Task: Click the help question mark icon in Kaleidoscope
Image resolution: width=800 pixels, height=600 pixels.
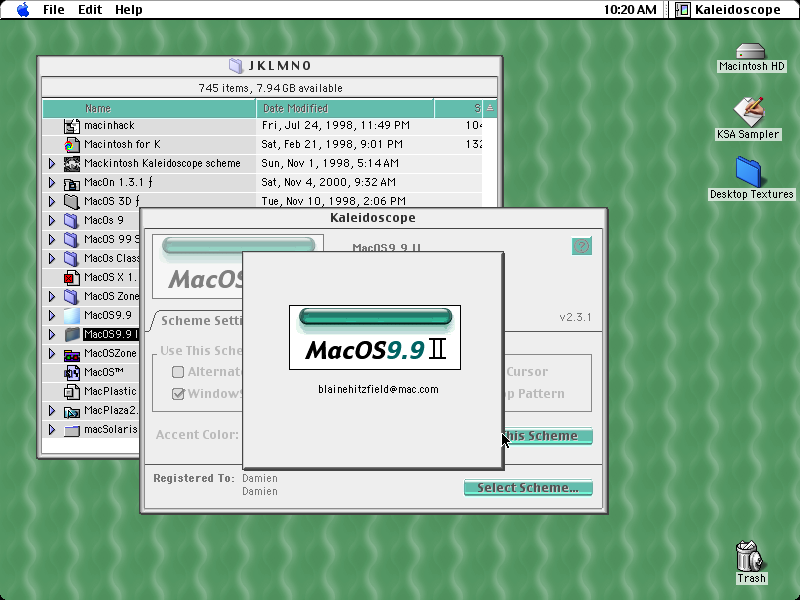Action: pyautogui.click(x=582, y=246)
